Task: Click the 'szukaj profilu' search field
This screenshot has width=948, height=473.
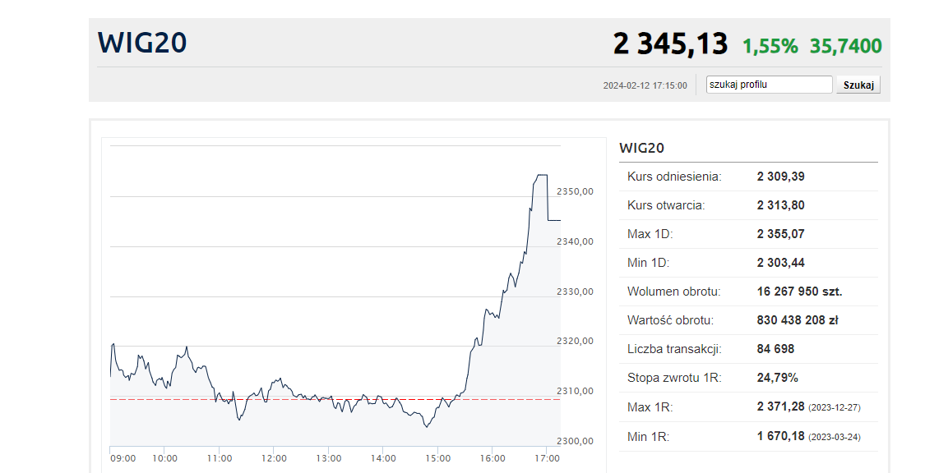Action: (x=768, y=85)
